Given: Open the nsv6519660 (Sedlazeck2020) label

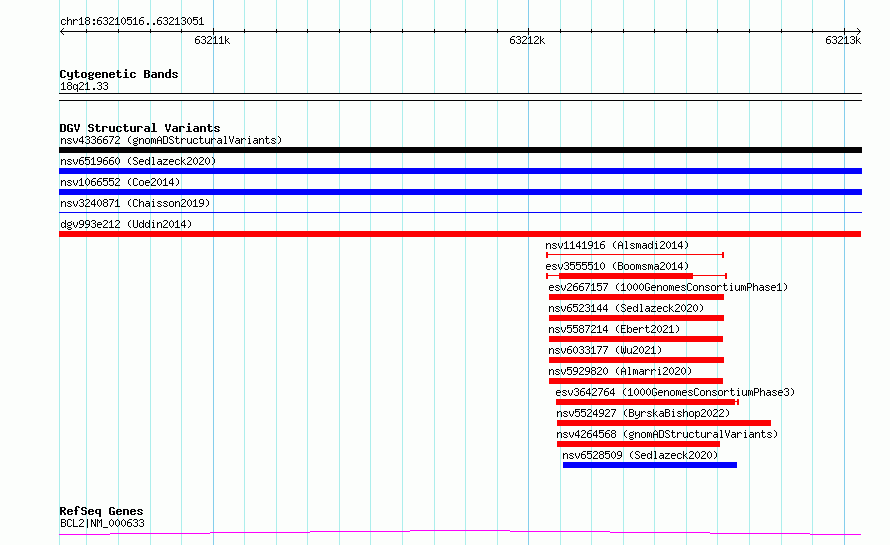Looking at the screenshot, I should tap(138, 161).
